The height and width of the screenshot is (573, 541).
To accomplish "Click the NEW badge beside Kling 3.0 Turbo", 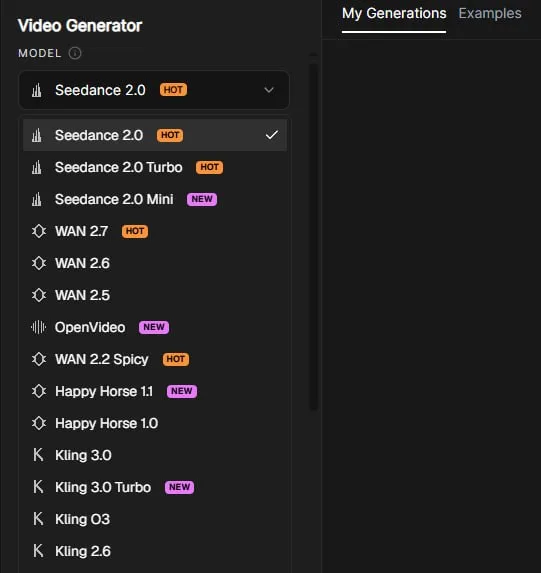I will pyautogui.click(x=179, y=487).
